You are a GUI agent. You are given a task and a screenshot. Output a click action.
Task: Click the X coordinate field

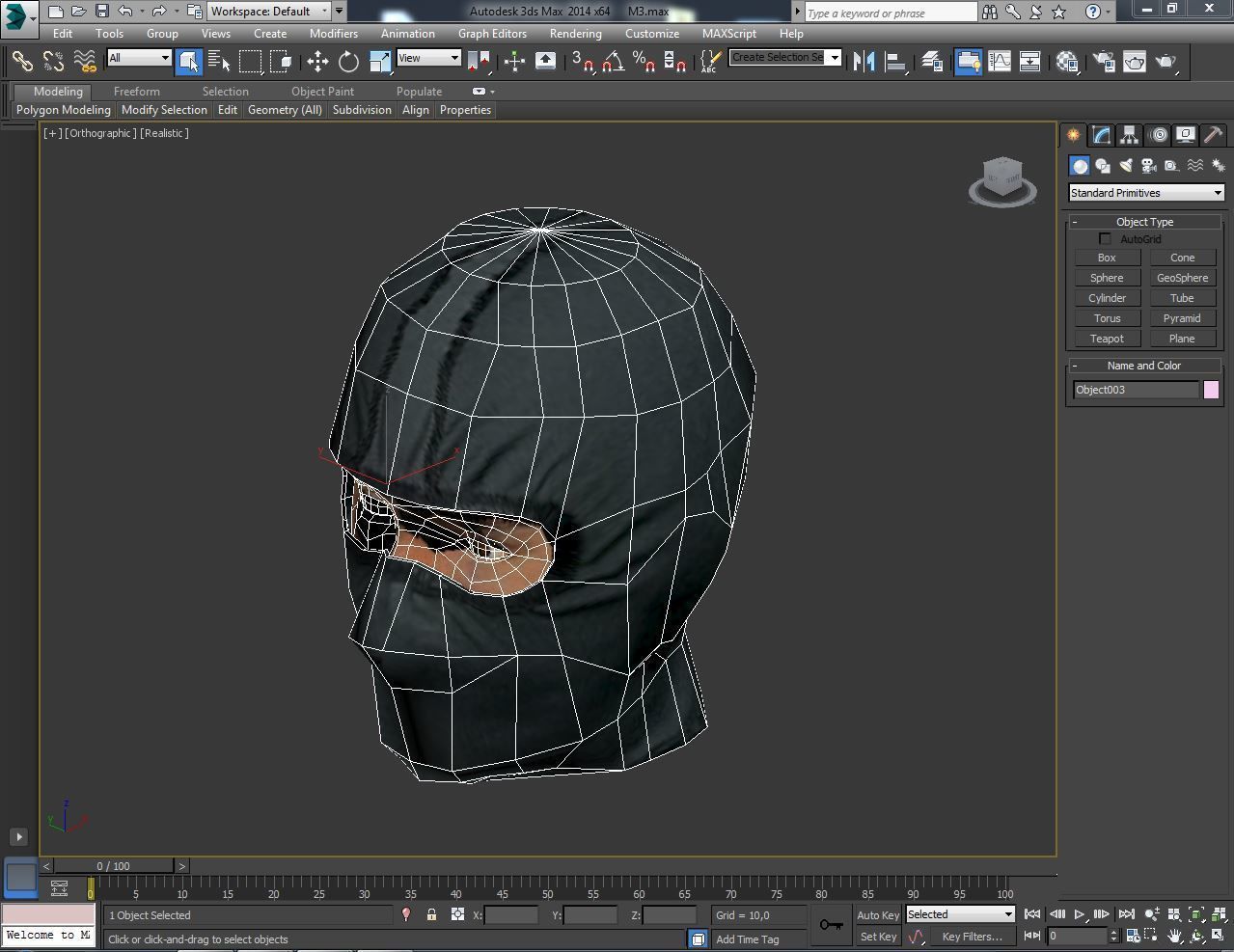coord(511,915)
